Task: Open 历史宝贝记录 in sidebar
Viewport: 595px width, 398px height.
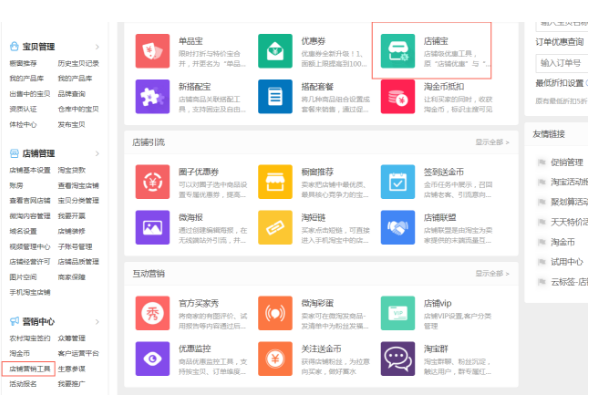Action: 78,63
